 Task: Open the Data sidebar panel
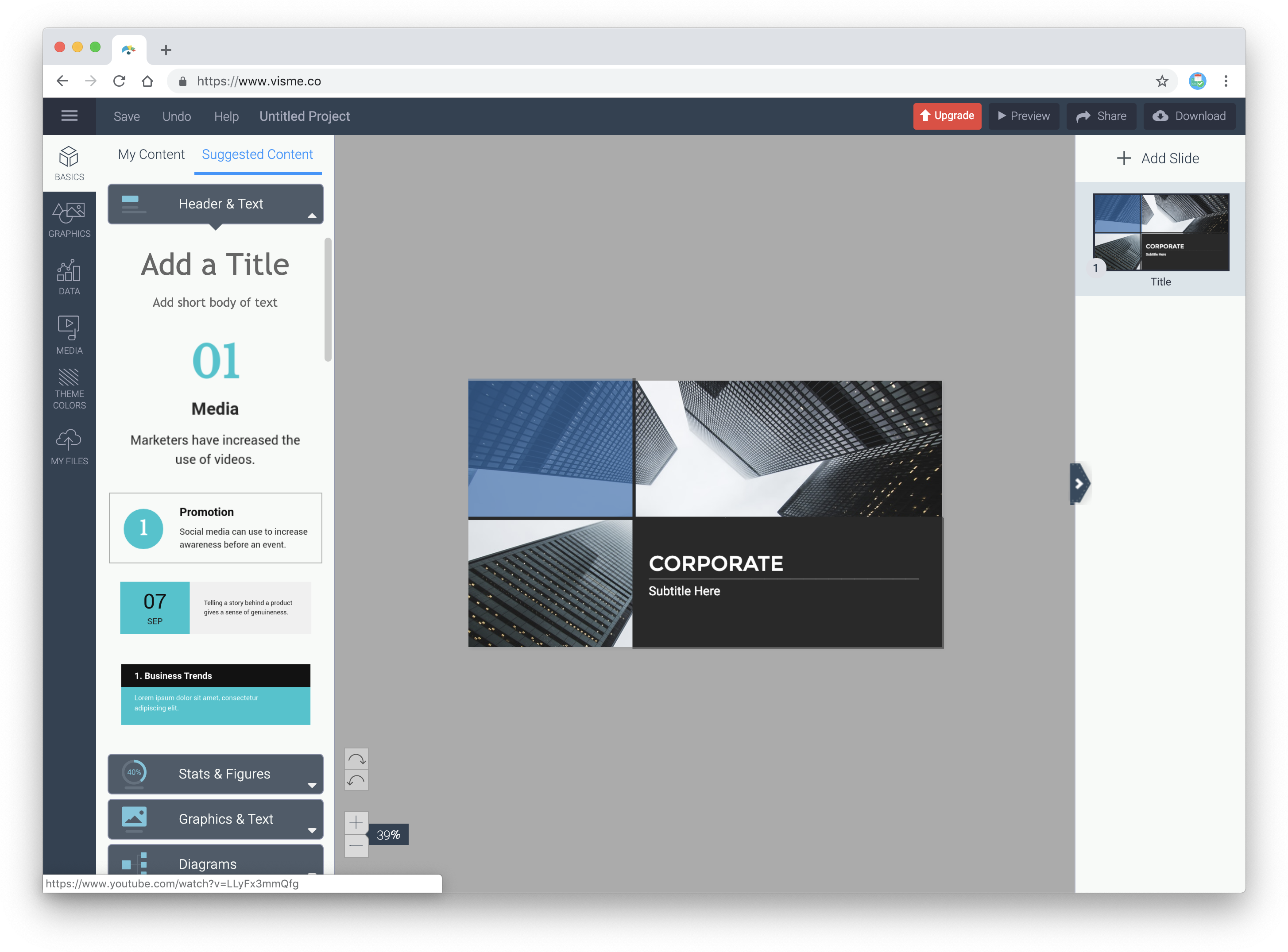69,277
